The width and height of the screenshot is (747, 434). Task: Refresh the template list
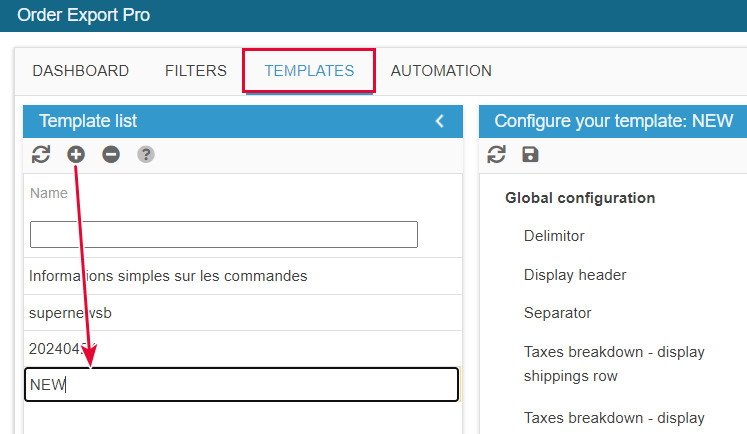coord(41,154)
